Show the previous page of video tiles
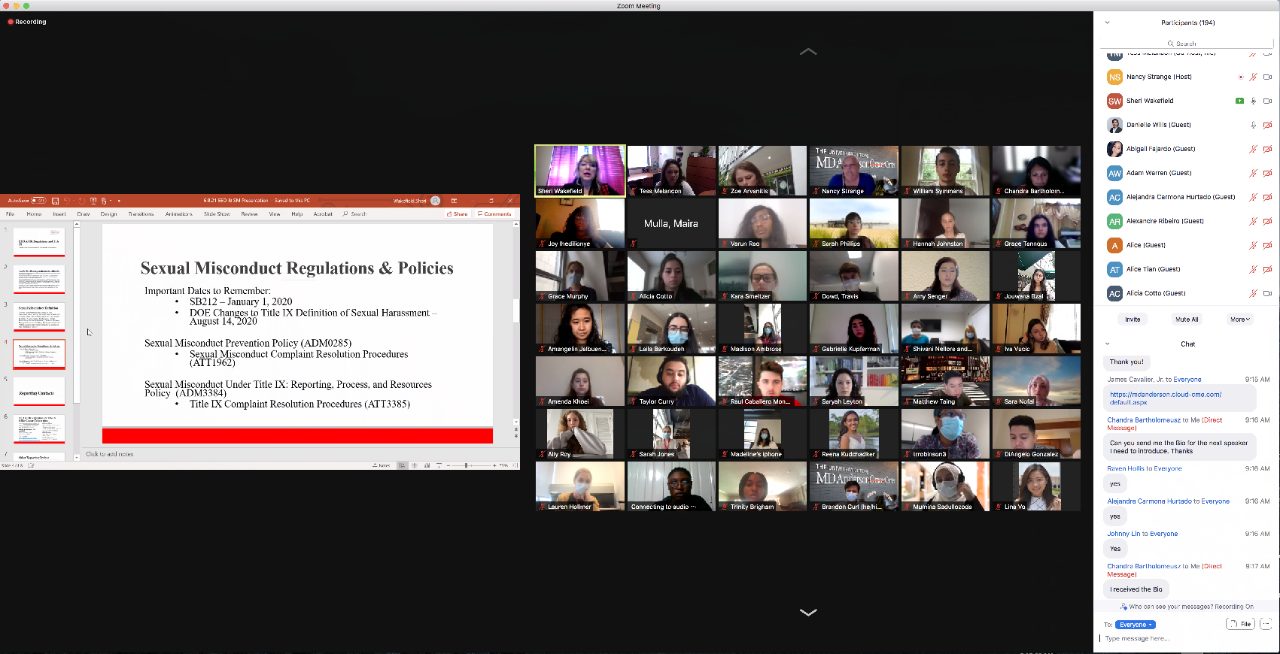This screenshot has width=1280, height=654. [808, 51]
